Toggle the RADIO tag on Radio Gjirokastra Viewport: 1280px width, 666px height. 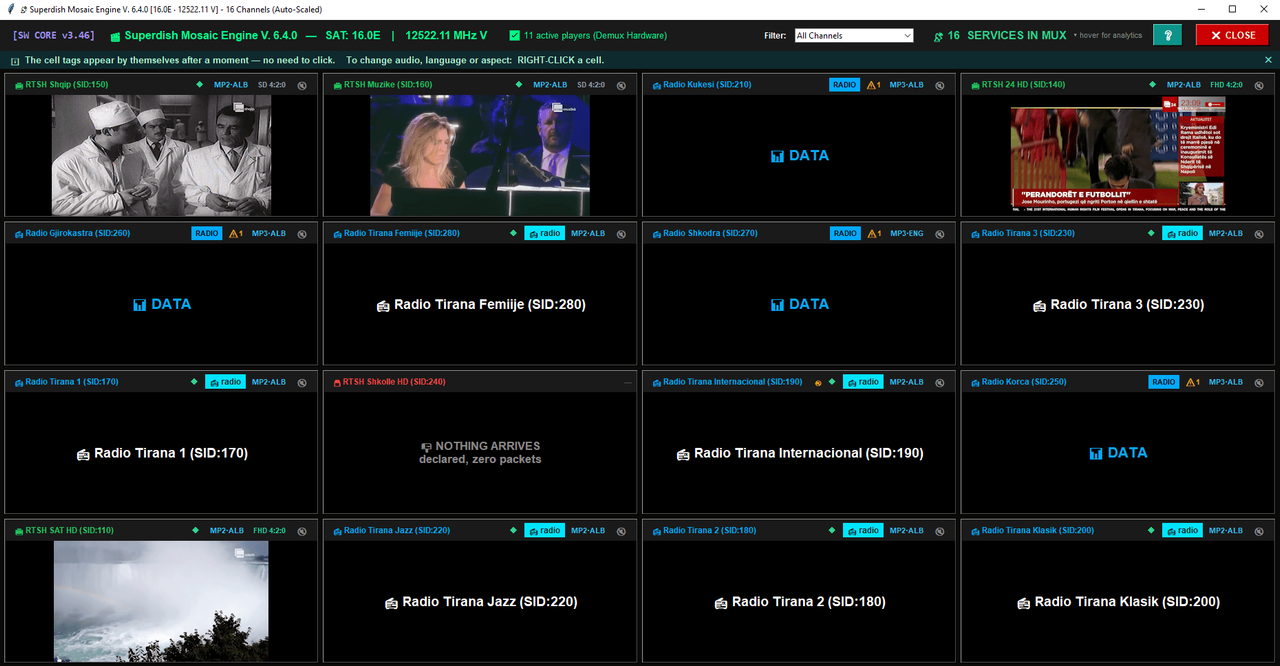point(207,234)
